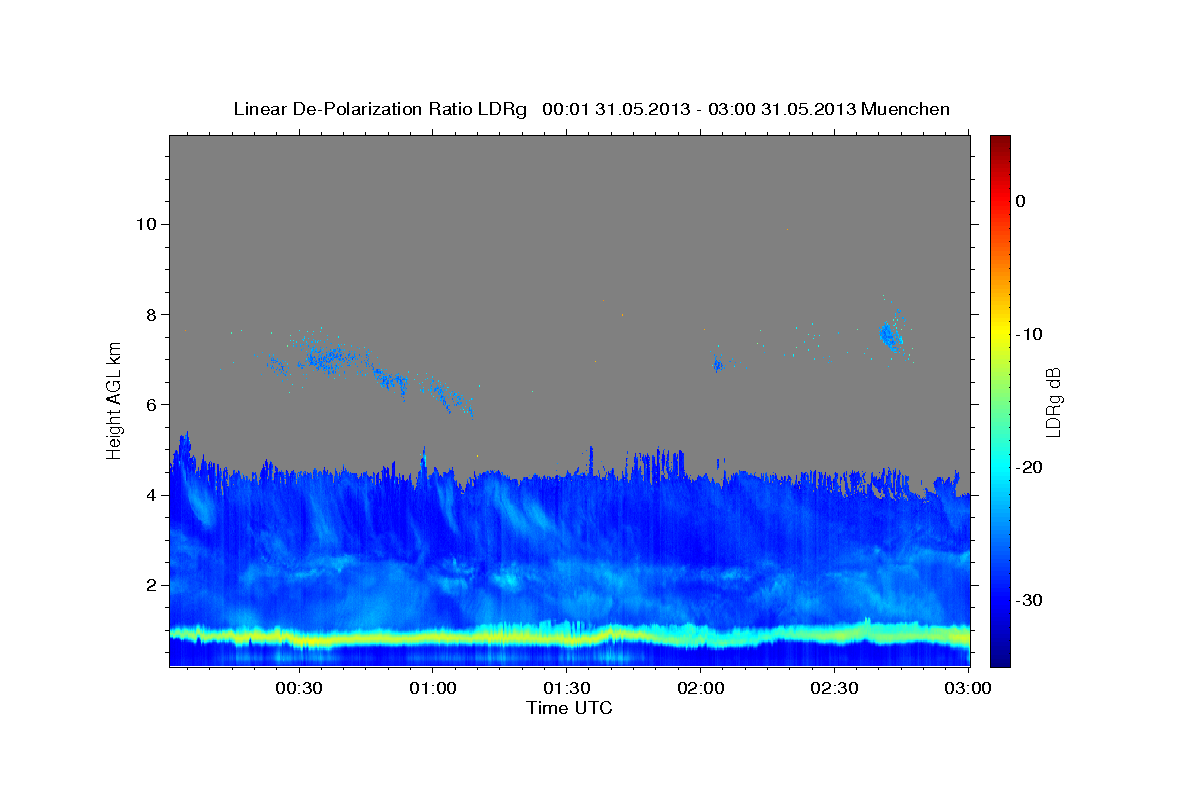
Task: Click the 03:00 time tick label
Action: point(968,689)
